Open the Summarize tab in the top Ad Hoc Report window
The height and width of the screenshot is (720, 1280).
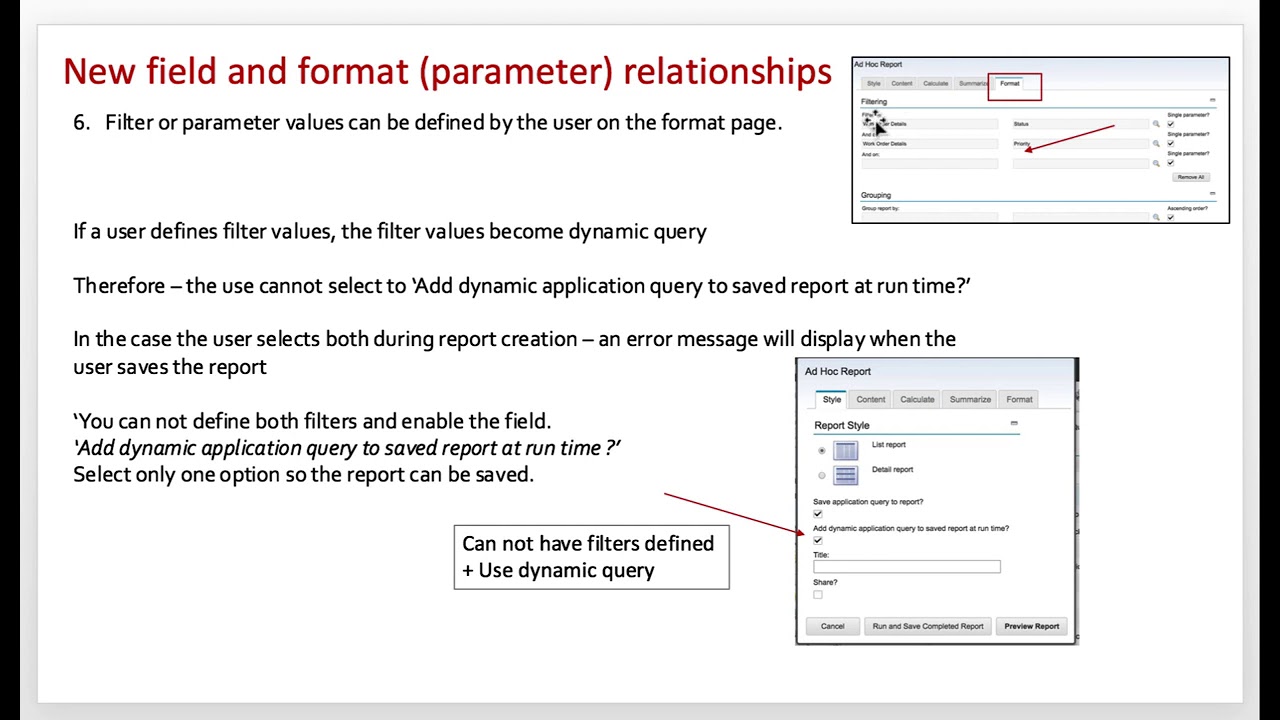pos(973,84)
